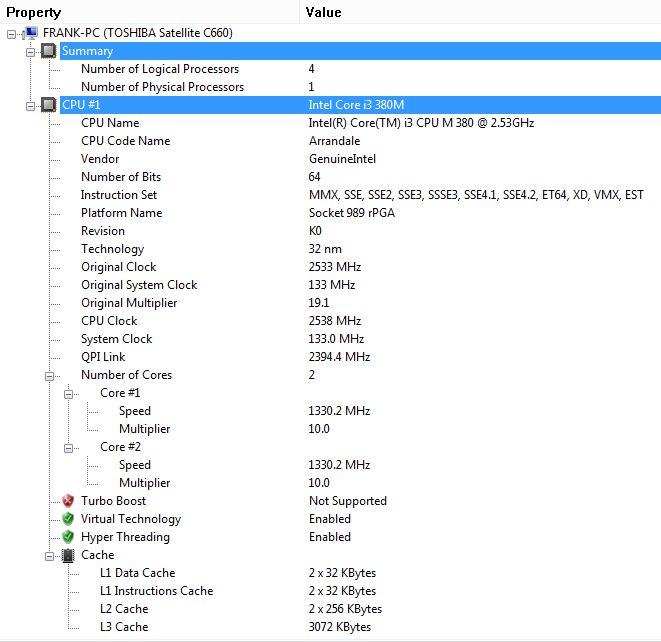The image size is (661, 642).
Task: Click the value Not Supported
Action: click(348, 501)
